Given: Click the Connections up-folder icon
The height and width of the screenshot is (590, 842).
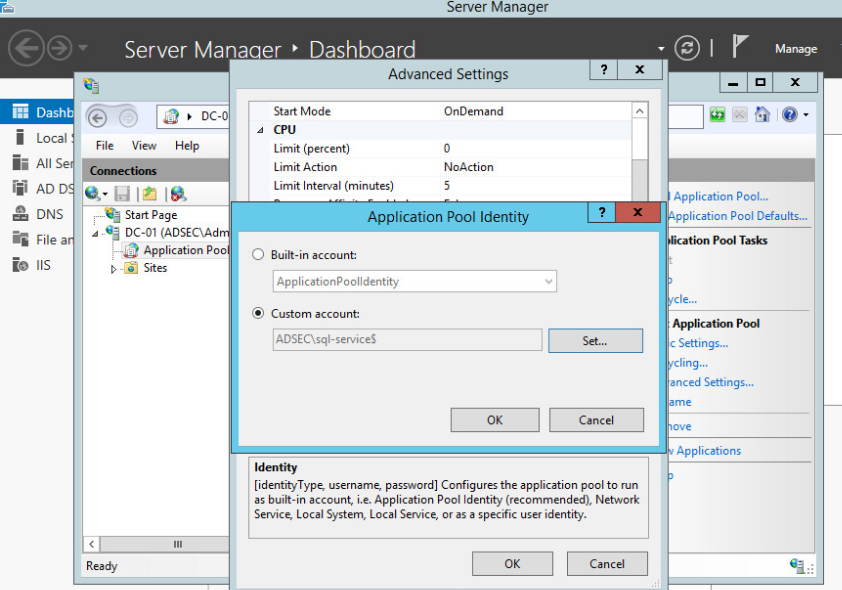Looking at the screenshot, I should [150, 194].
